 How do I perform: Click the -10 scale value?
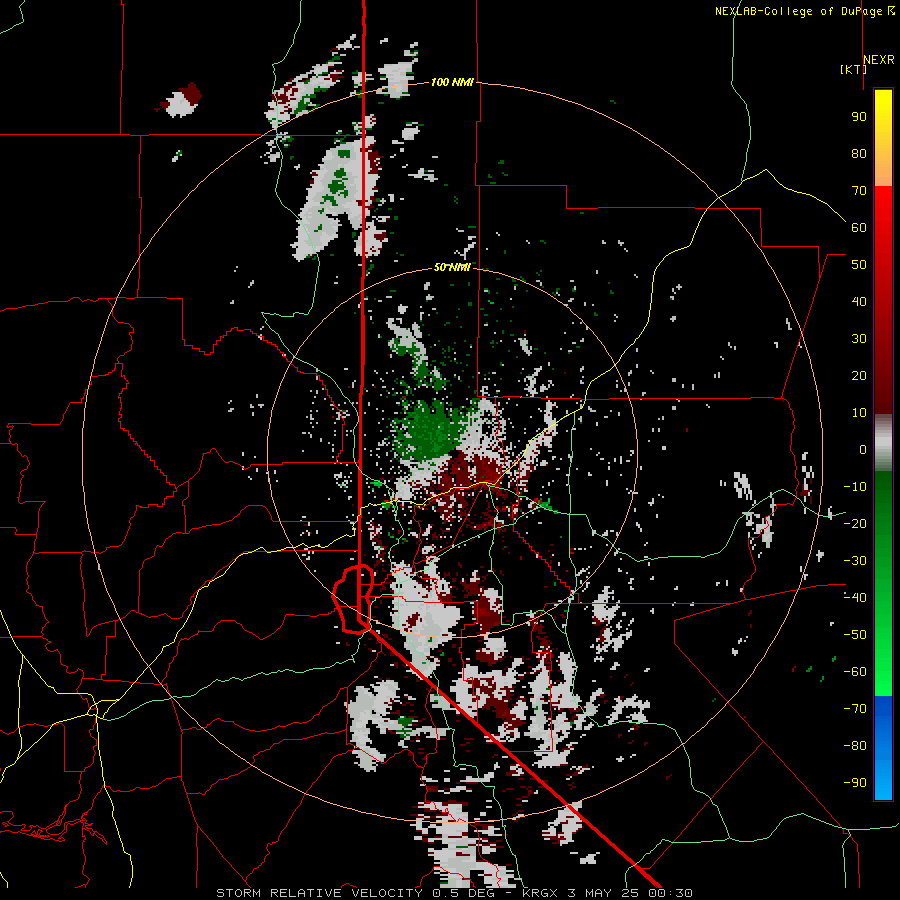click(855, 487)
